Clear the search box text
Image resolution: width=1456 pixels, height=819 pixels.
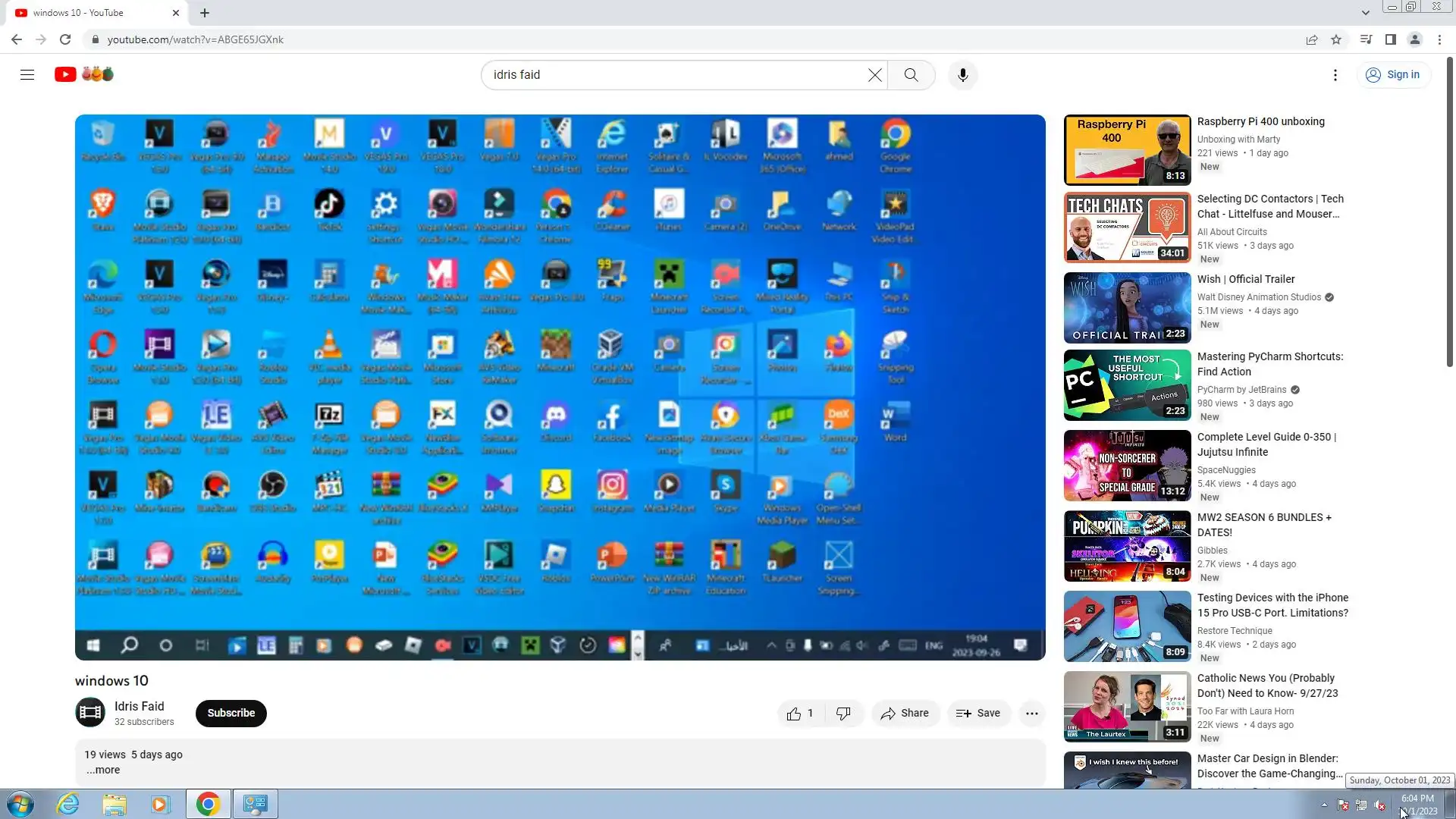[x=874, y=75]
